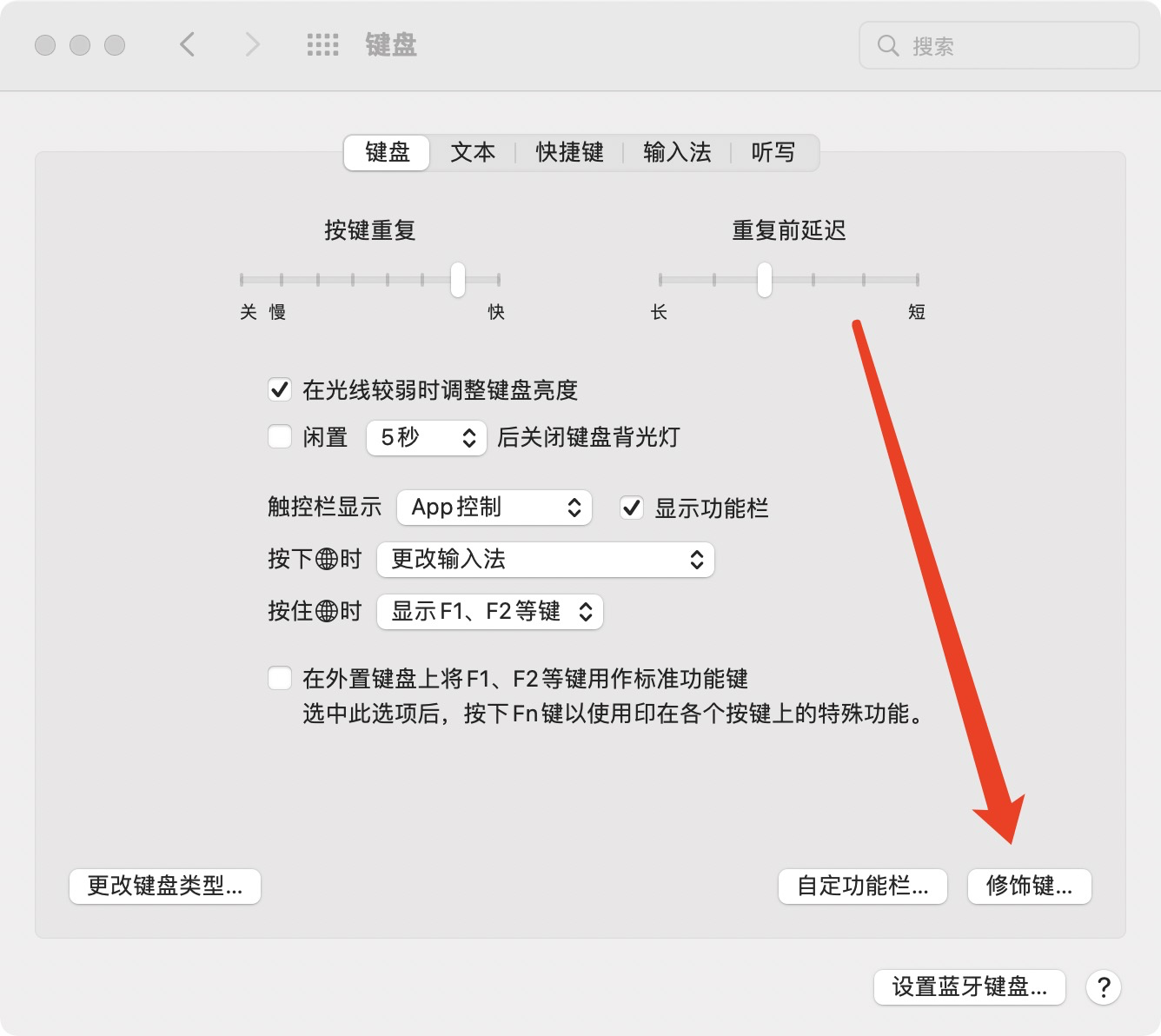Open the 修饰键 settings
1161x1036 pixels.
1029,887
